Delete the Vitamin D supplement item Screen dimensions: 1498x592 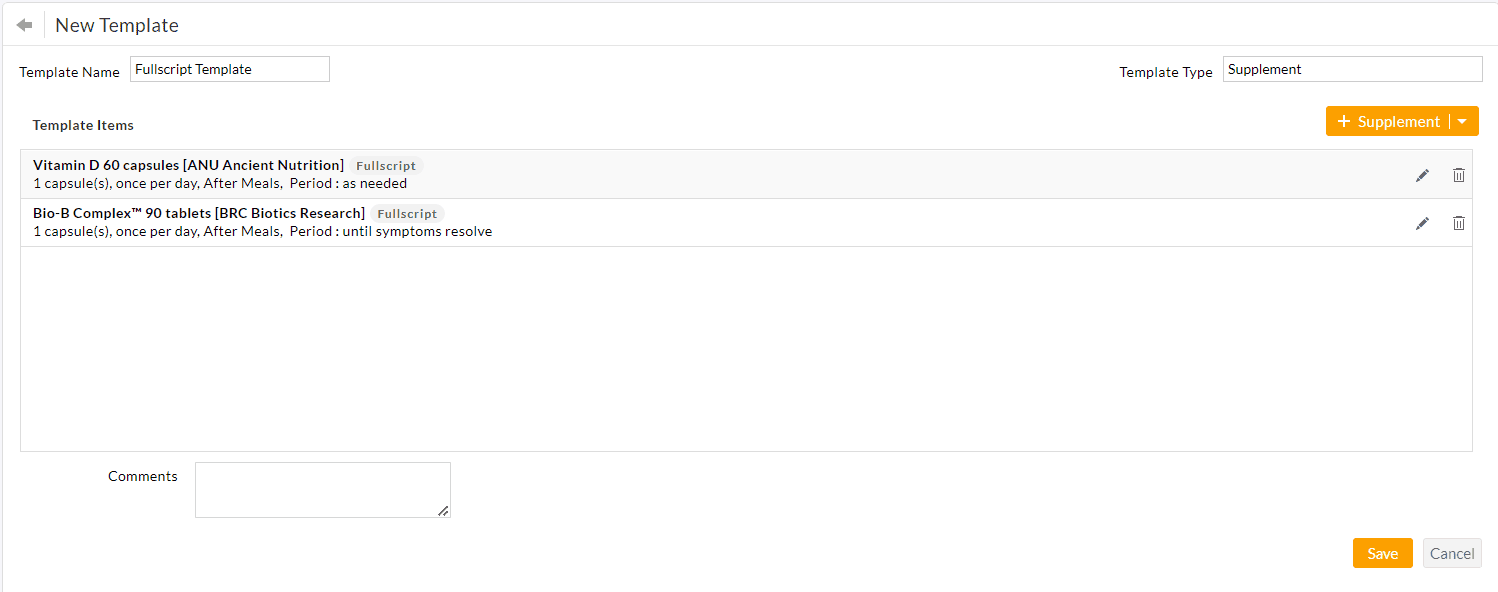coord(1458,174)
